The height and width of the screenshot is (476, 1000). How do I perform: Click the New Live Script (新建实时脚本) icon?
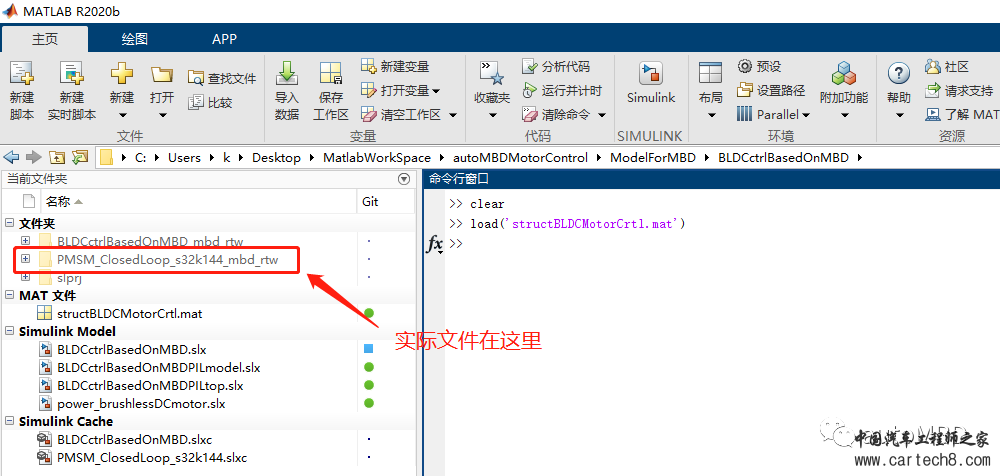(x=72, y=74)
